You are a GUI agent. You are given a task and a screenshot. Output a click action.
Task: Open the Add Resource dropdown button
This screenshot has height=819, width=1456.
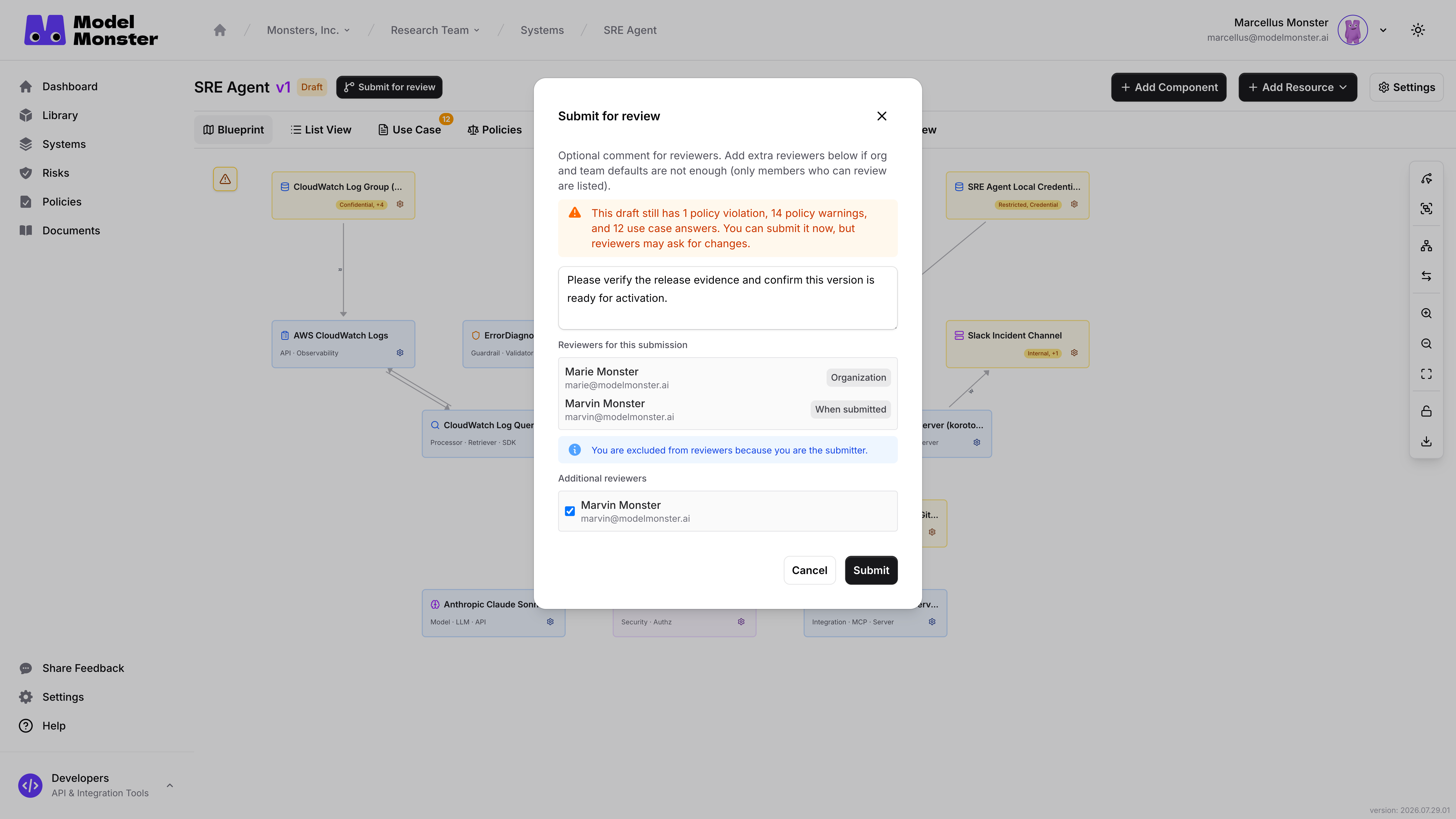click(x=1298, y=87)
